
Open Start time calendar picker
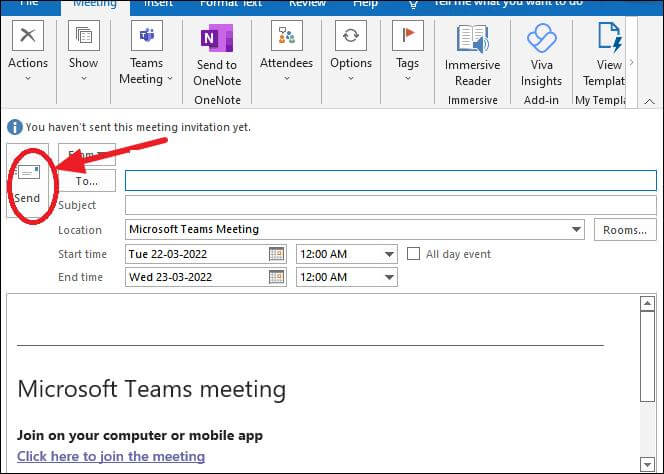point(277,254)
